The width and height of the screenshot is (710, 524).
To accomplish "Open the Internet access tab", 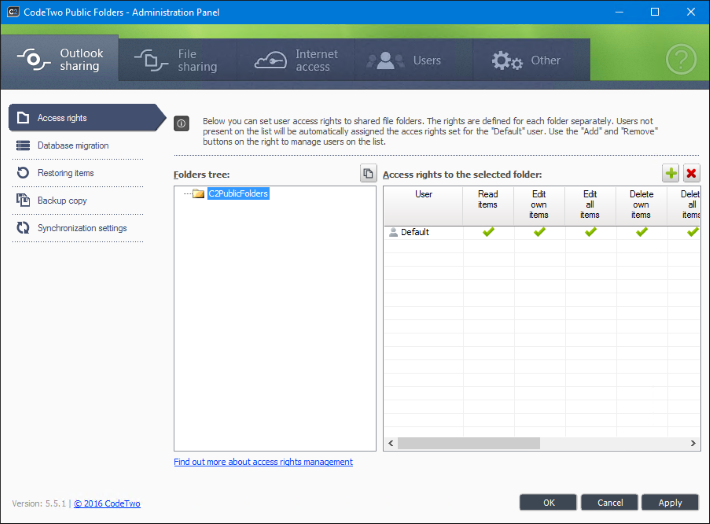I will coord(296,60).
